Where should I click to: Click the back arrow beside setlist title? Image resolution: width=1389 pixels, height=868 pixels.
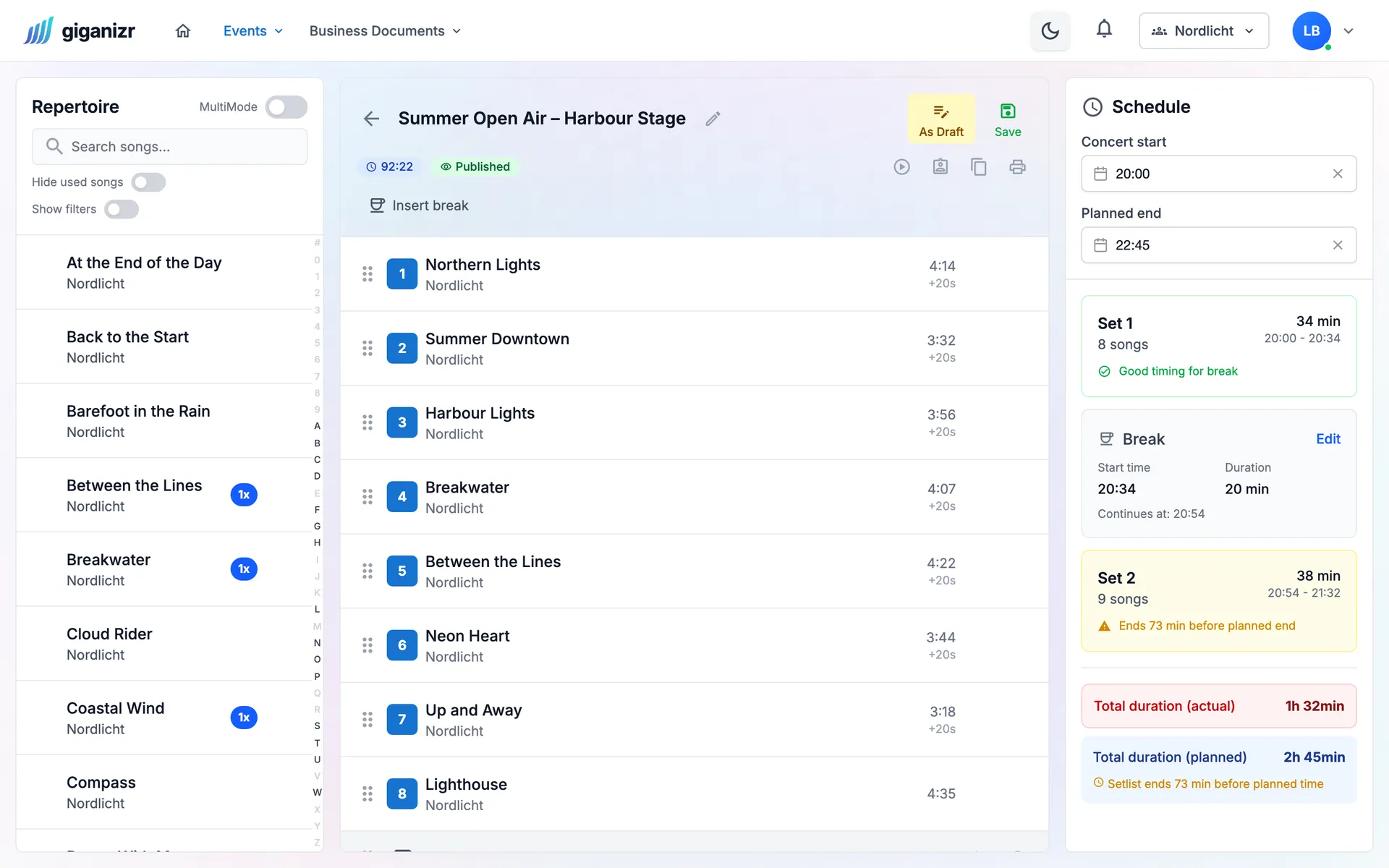[x=371, y=119]
